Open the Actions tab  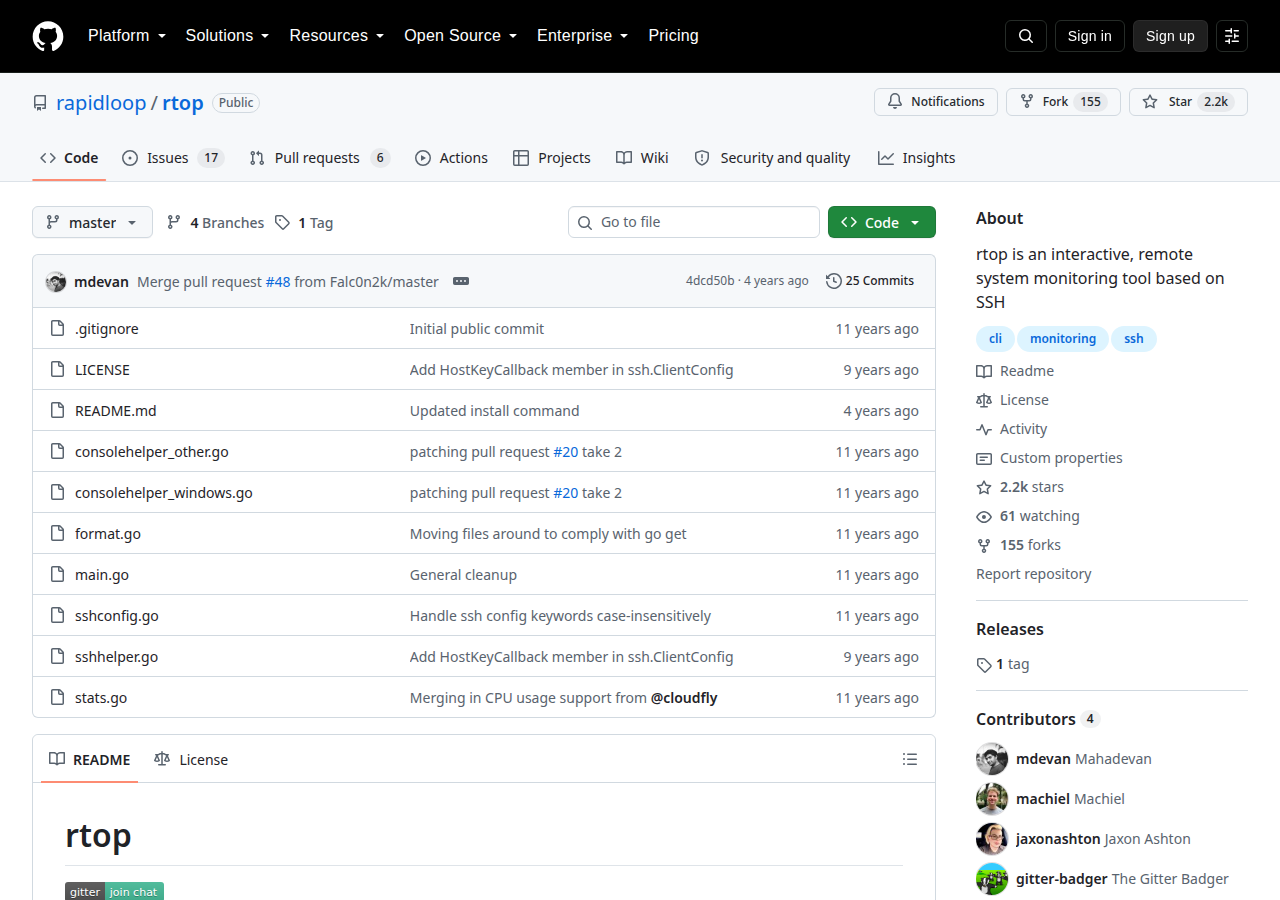click(x=451, y=158)
